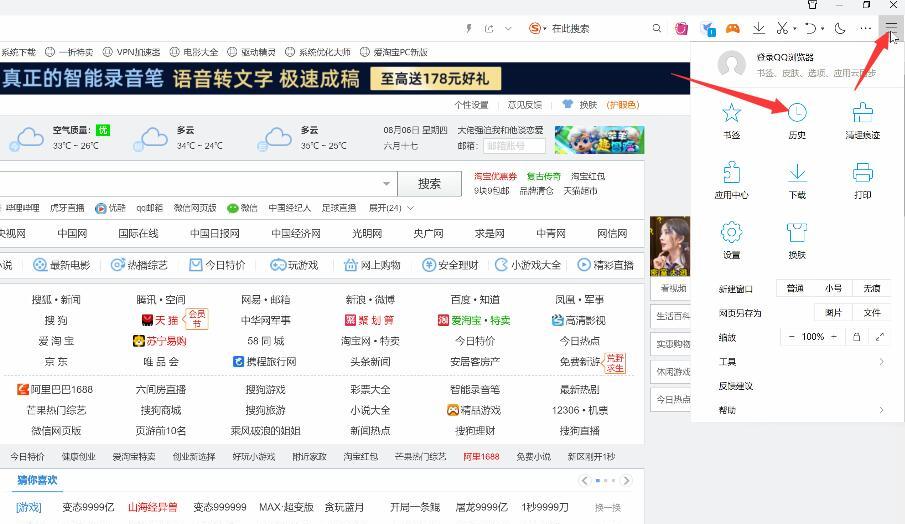Save the page as 图片
905x524 pixels.
click(833, 312)
